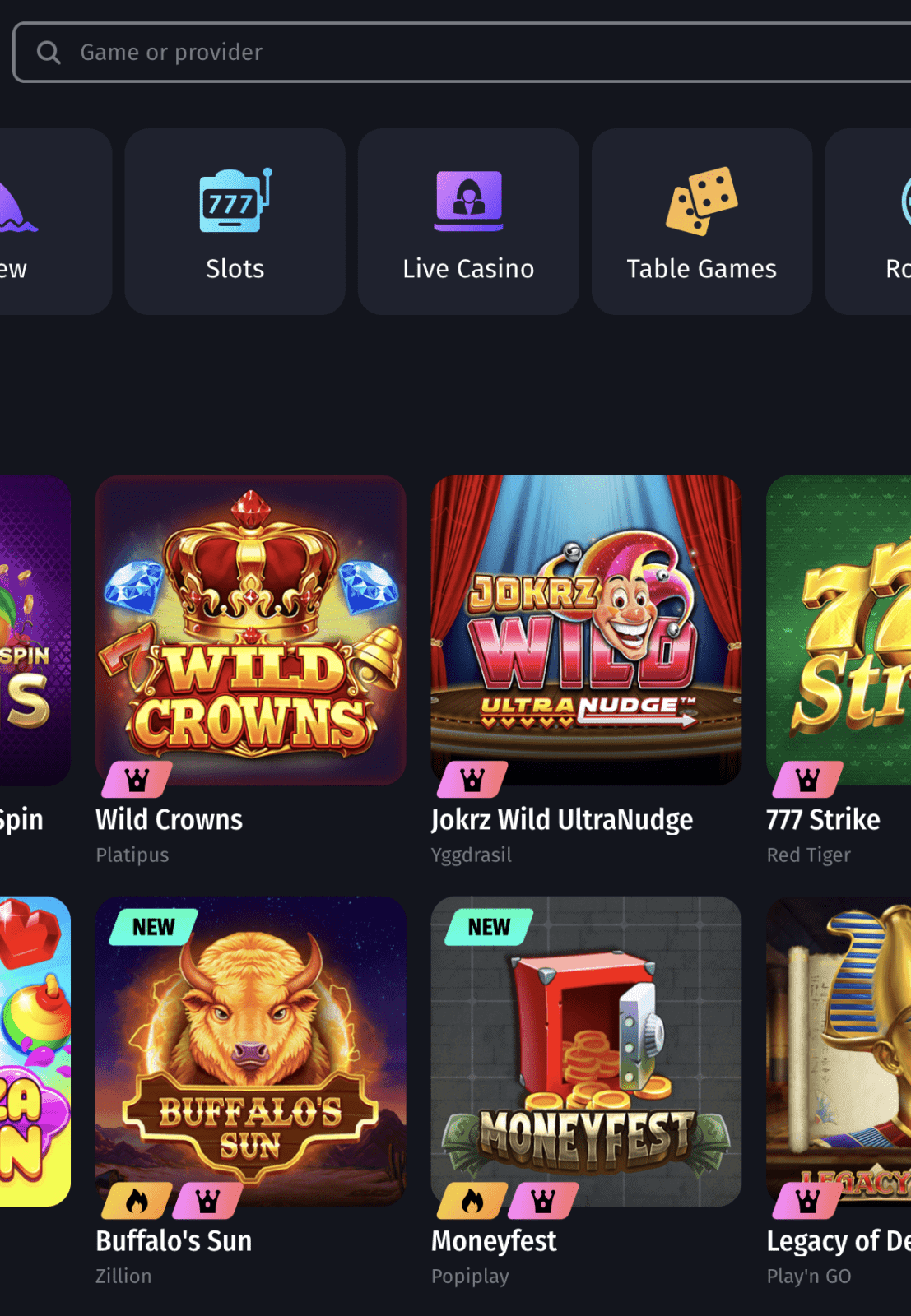Select the Table Games tab label
The height and width of the screenshot is (1316, 911).
tap(702, 269)
